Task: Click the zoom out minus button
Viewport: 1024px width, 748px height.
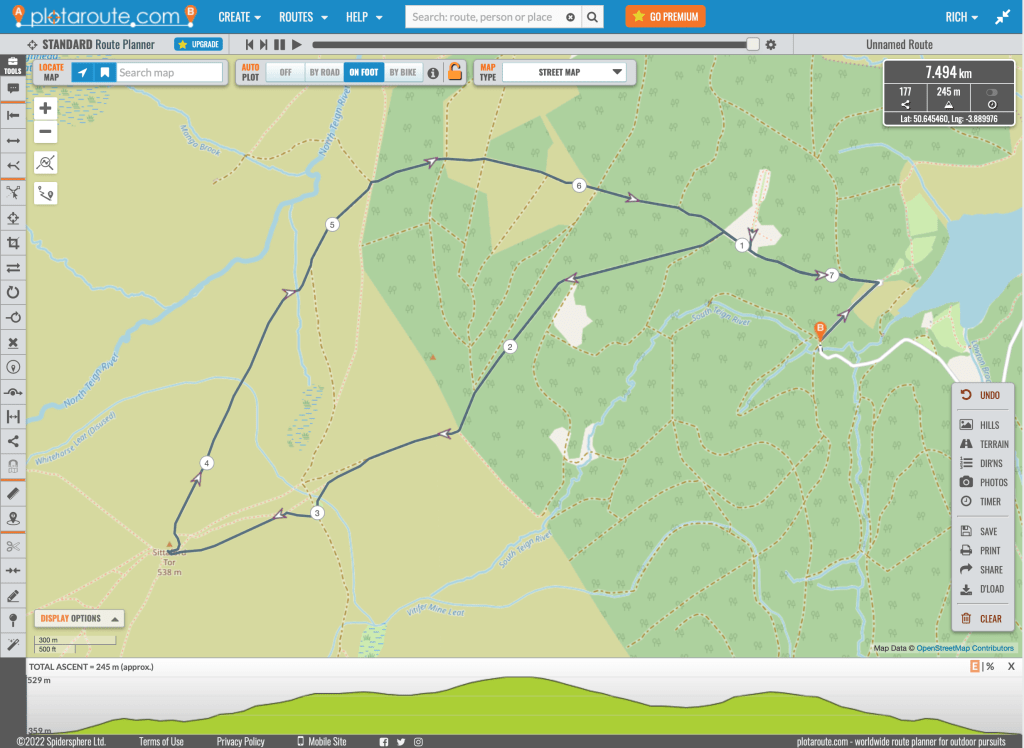Action: click(46, 132)
